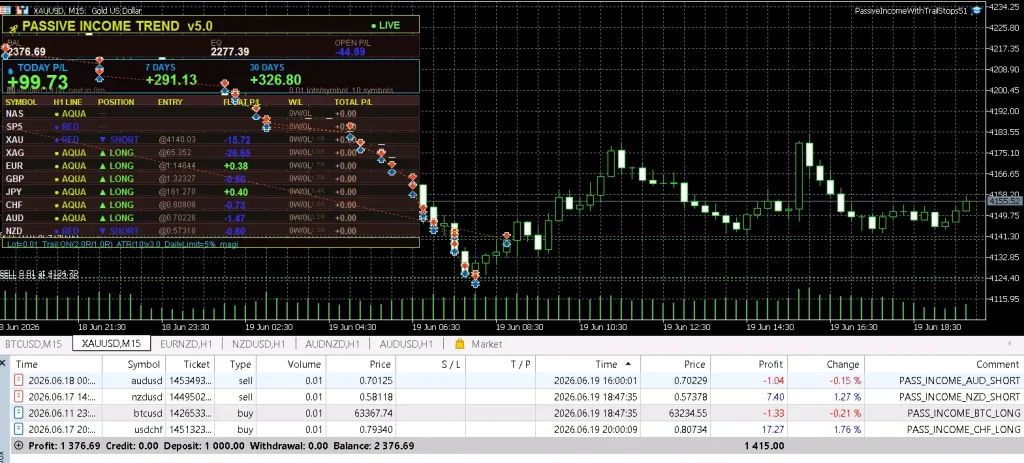
Task: Select the XAUUSD,M15 chart tab
Action: 111,343
